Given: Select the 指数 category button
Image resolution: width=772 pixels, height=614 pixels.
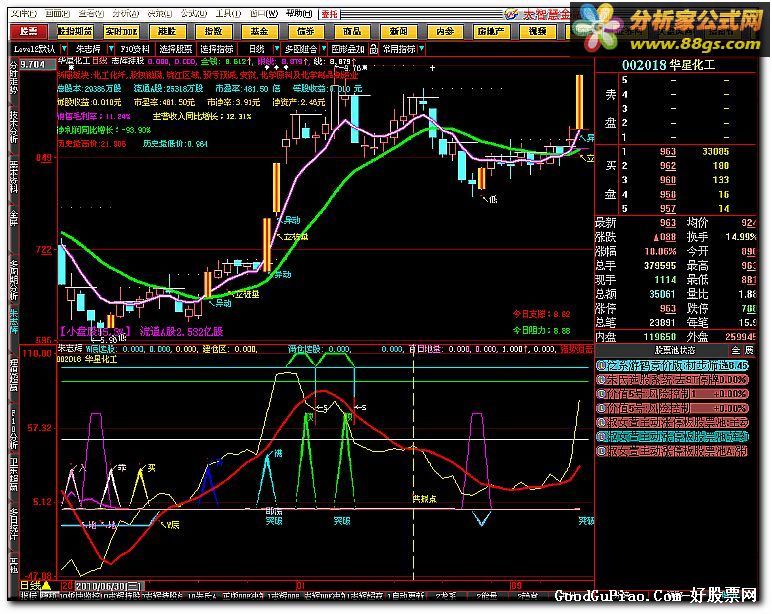Looking at the screenshot, I should 213,32.
